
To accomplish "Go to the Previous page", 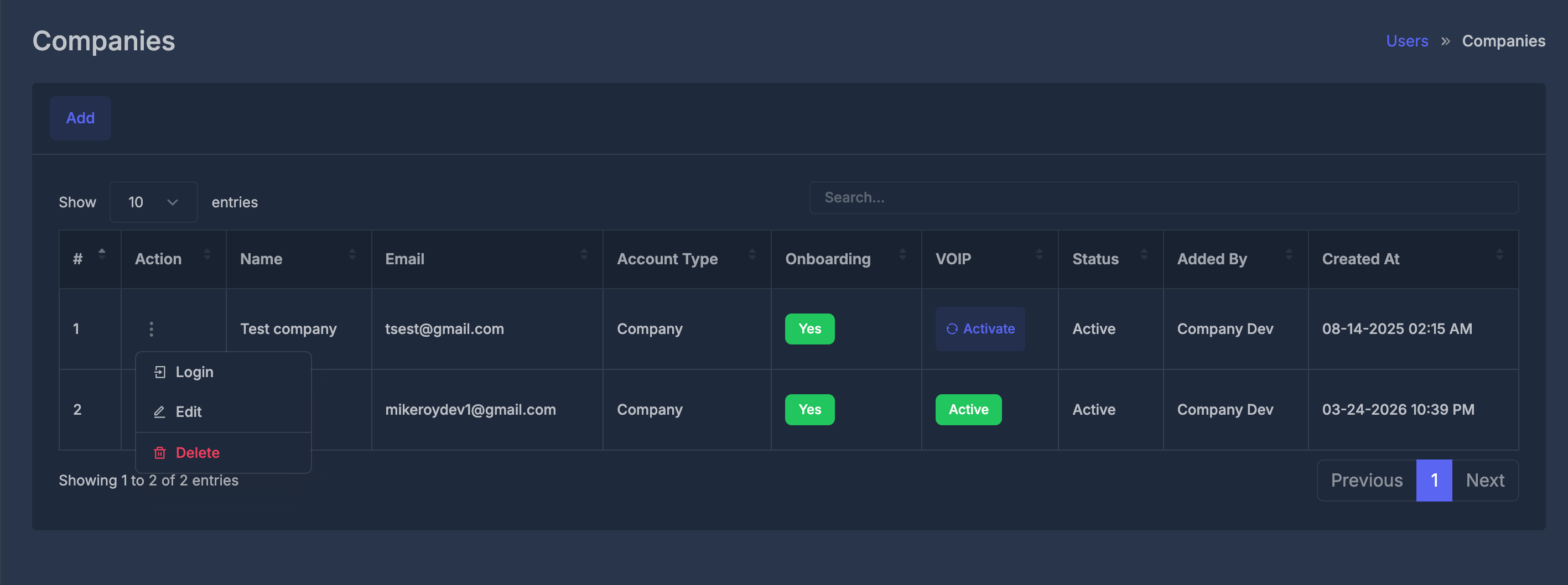I will coord(1367,480).
